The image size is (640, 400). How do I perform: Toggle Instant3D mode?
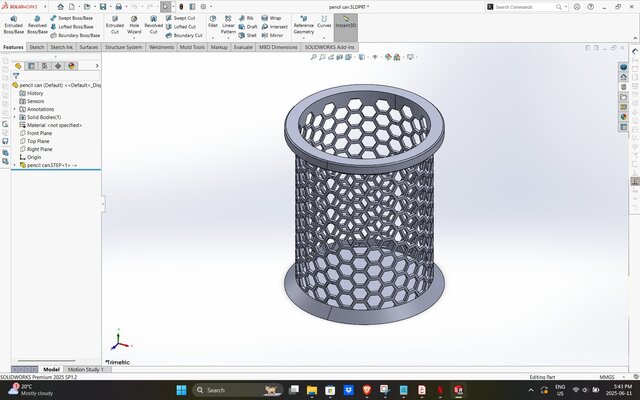click(x=345, y=22)
